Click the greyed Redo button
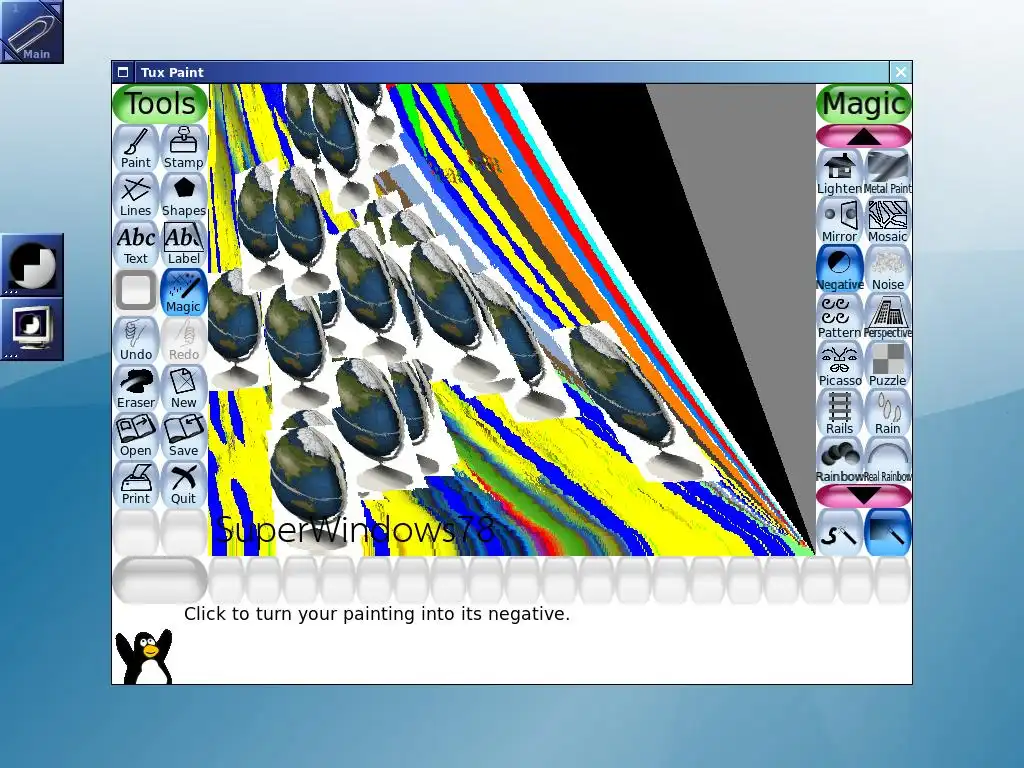 pos(184,340)
